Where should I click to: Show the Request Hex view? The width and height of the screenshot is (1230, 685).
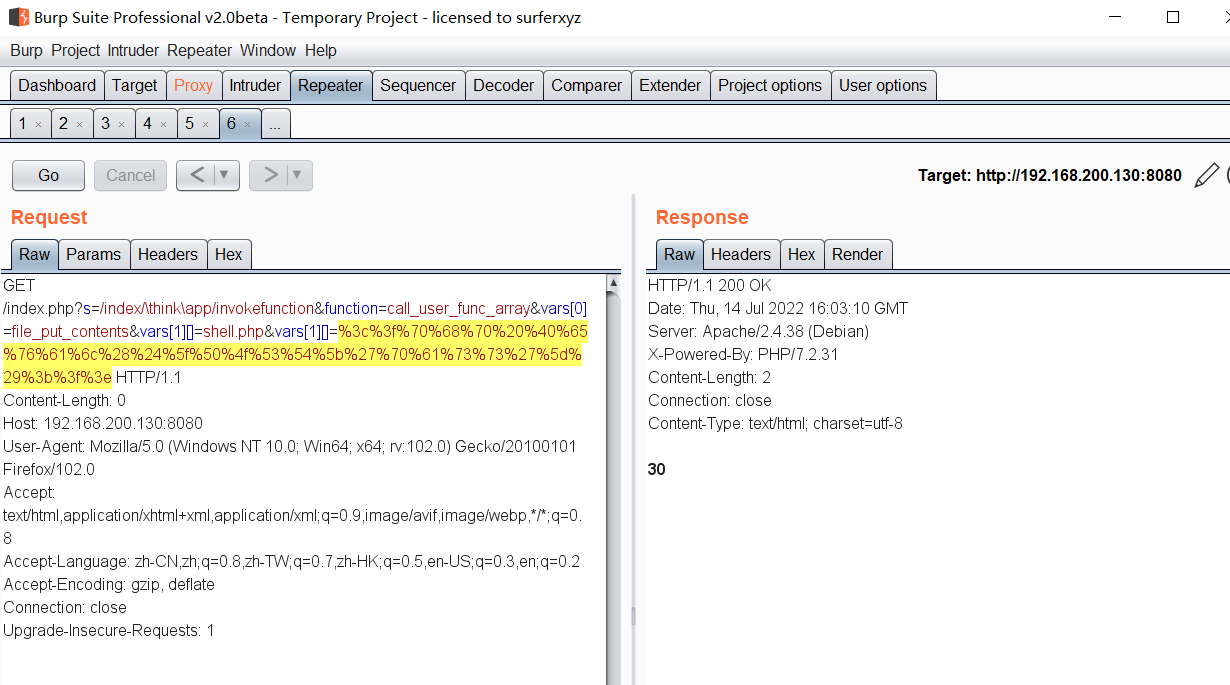click(x=229, y=254)
